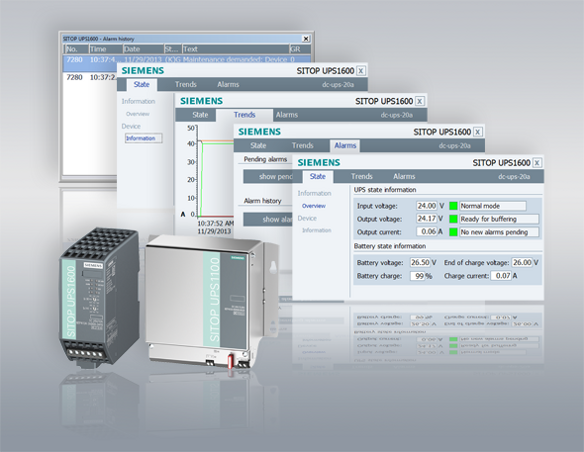Image resolution: width=584 pixels, height=452 pixels.
Task: Click the Output current value field 0.06
Action: (x=426, y=232)
